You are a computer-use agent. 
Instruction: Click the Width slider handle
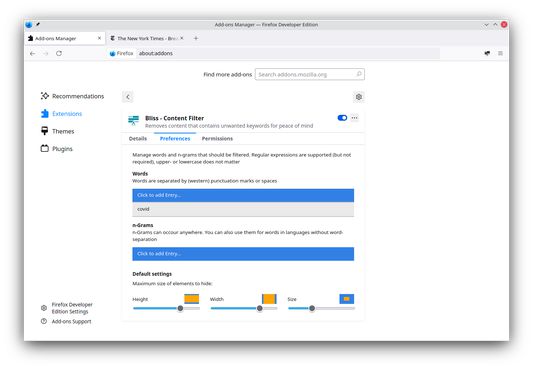(260, 308)
